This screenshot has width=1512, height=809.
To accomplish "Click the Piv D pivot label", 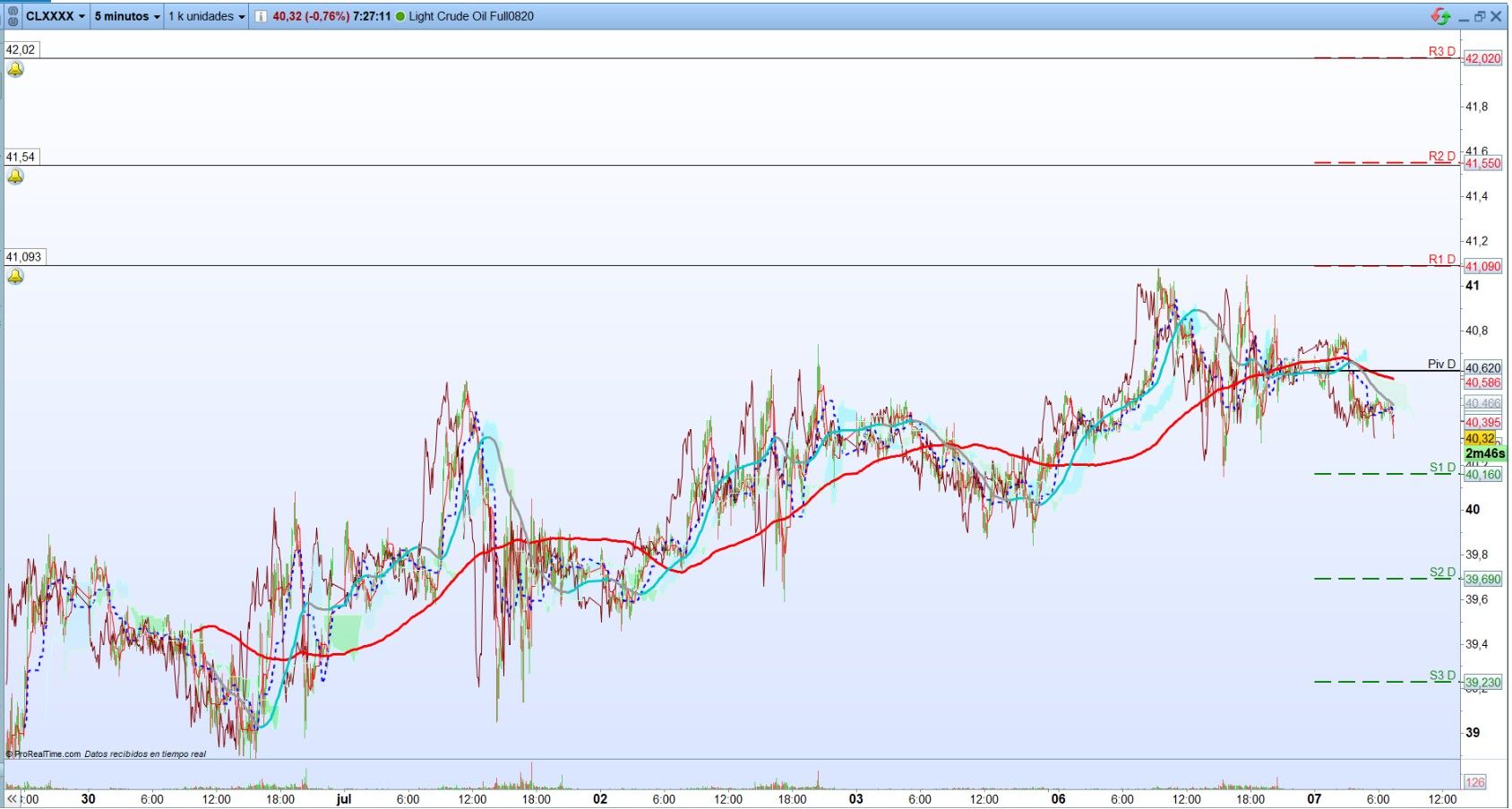I will tap(1441, 364).
